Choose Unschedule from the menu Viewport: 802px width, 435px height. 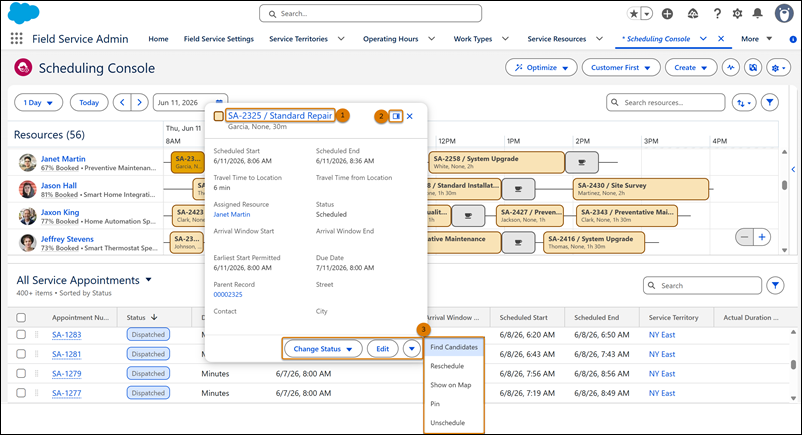[454, 423]
